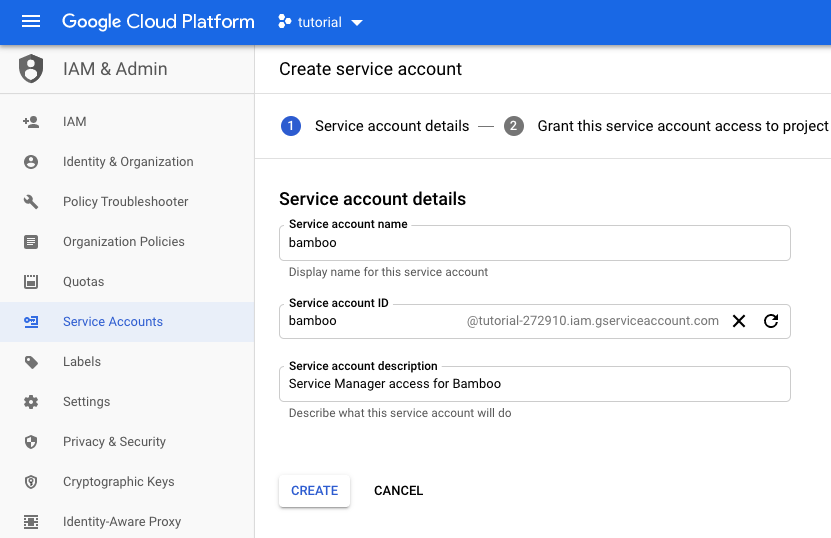831x538 pixels.
Task: Click the Service Accounts icon
Action: click(31, 322)
